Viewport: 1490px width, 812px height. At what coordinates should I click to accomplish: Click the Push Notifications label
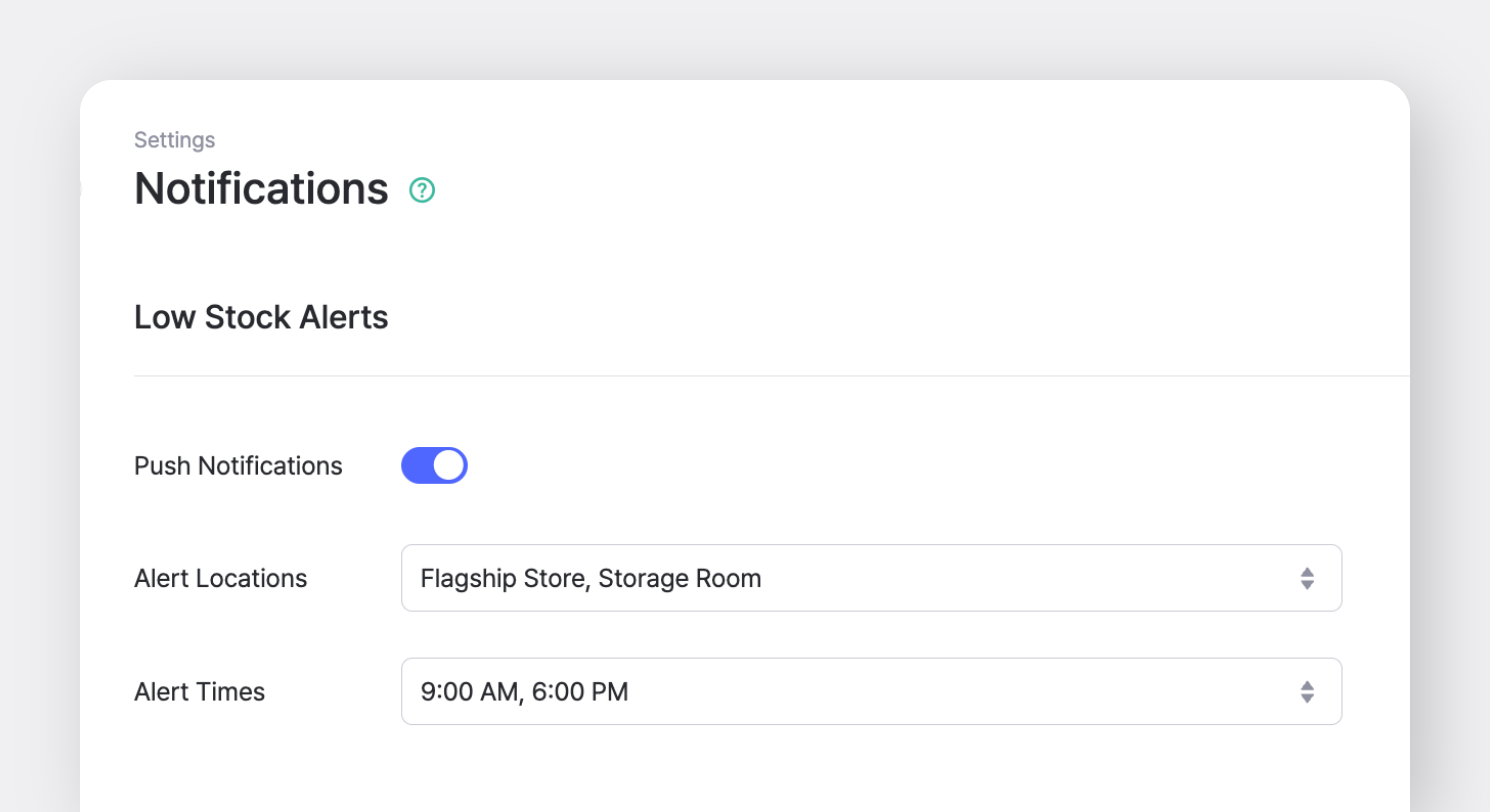[238, 466]
